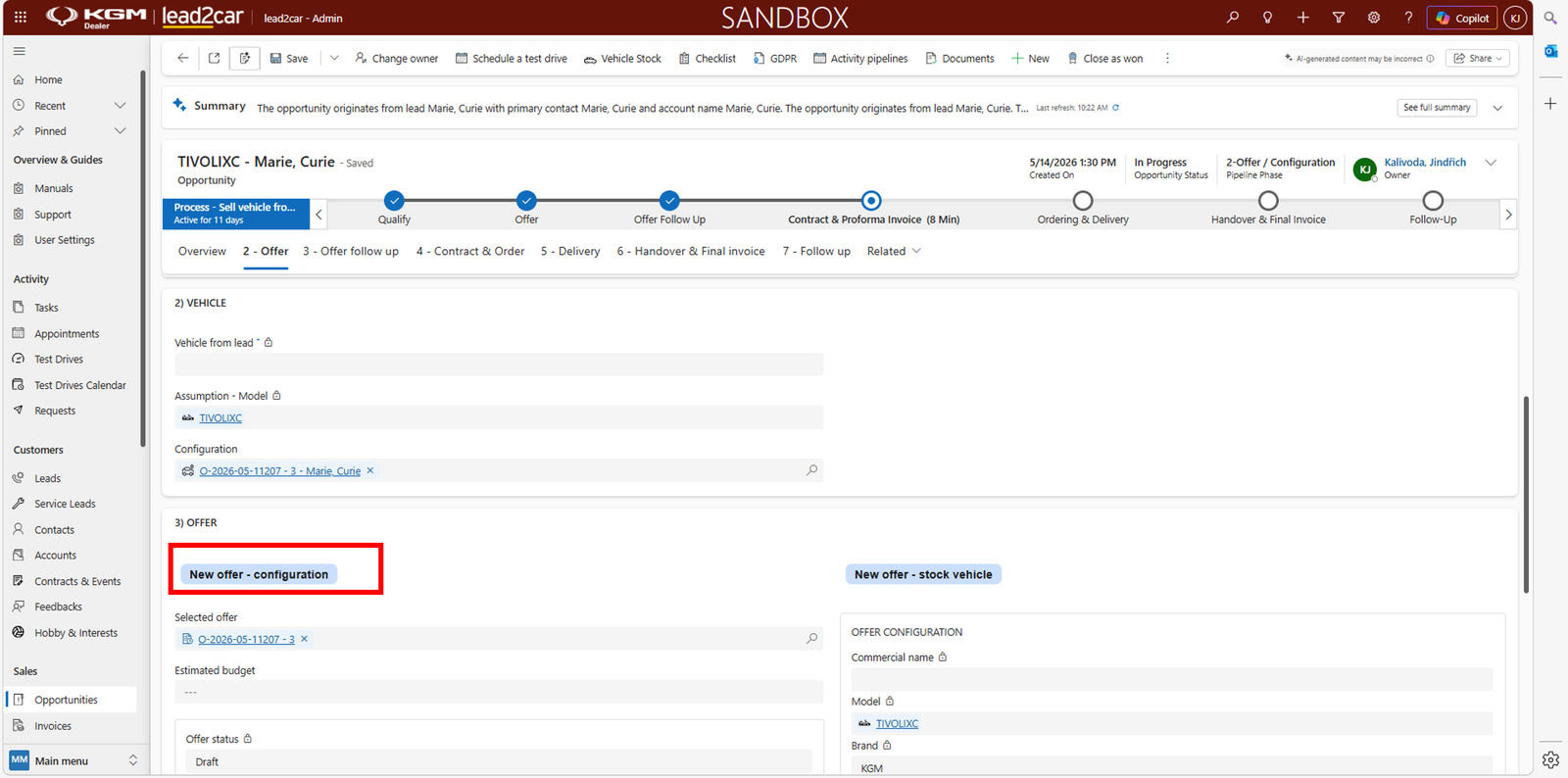Click the search magnifier in the header

click(x=1233, y=18)
